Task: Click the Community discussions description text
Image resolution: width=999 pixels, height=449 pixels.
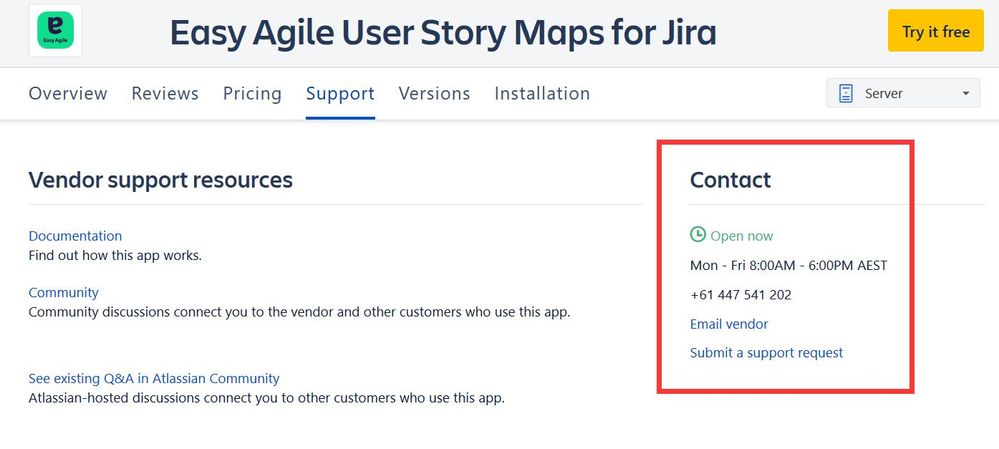Action: click(x=299, y=313)
